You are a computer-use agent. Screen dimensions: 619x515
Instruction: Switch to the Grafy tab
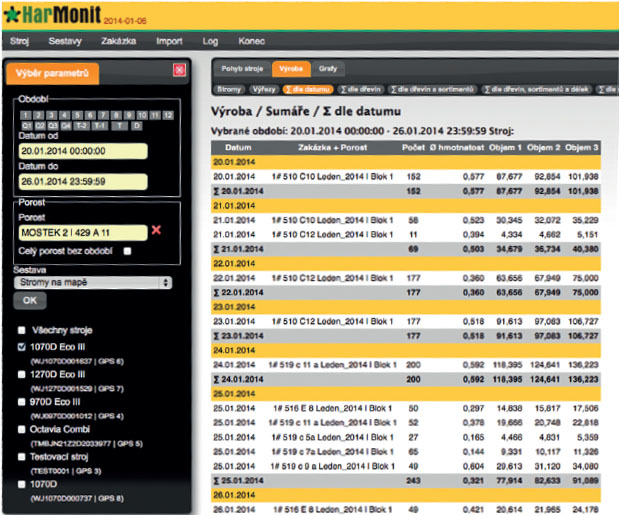tap(327, 69)
